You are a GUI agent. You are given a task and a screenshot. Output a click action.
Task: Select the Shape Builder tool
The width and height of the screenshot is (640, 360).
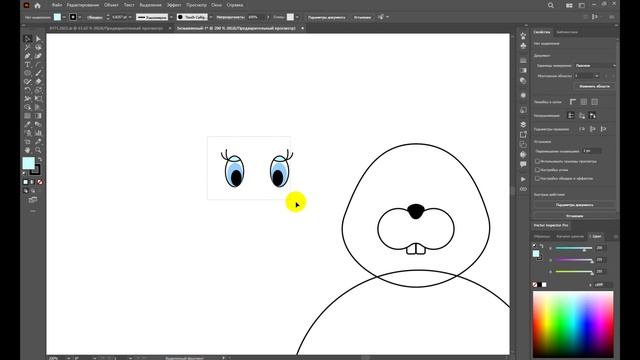click(x=28, y=107)
